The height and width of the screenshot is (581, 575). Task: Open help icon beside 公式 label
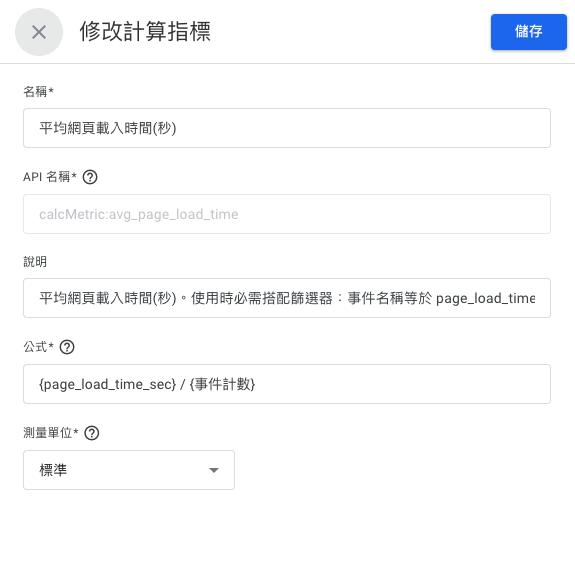click(x=67, y=347)
